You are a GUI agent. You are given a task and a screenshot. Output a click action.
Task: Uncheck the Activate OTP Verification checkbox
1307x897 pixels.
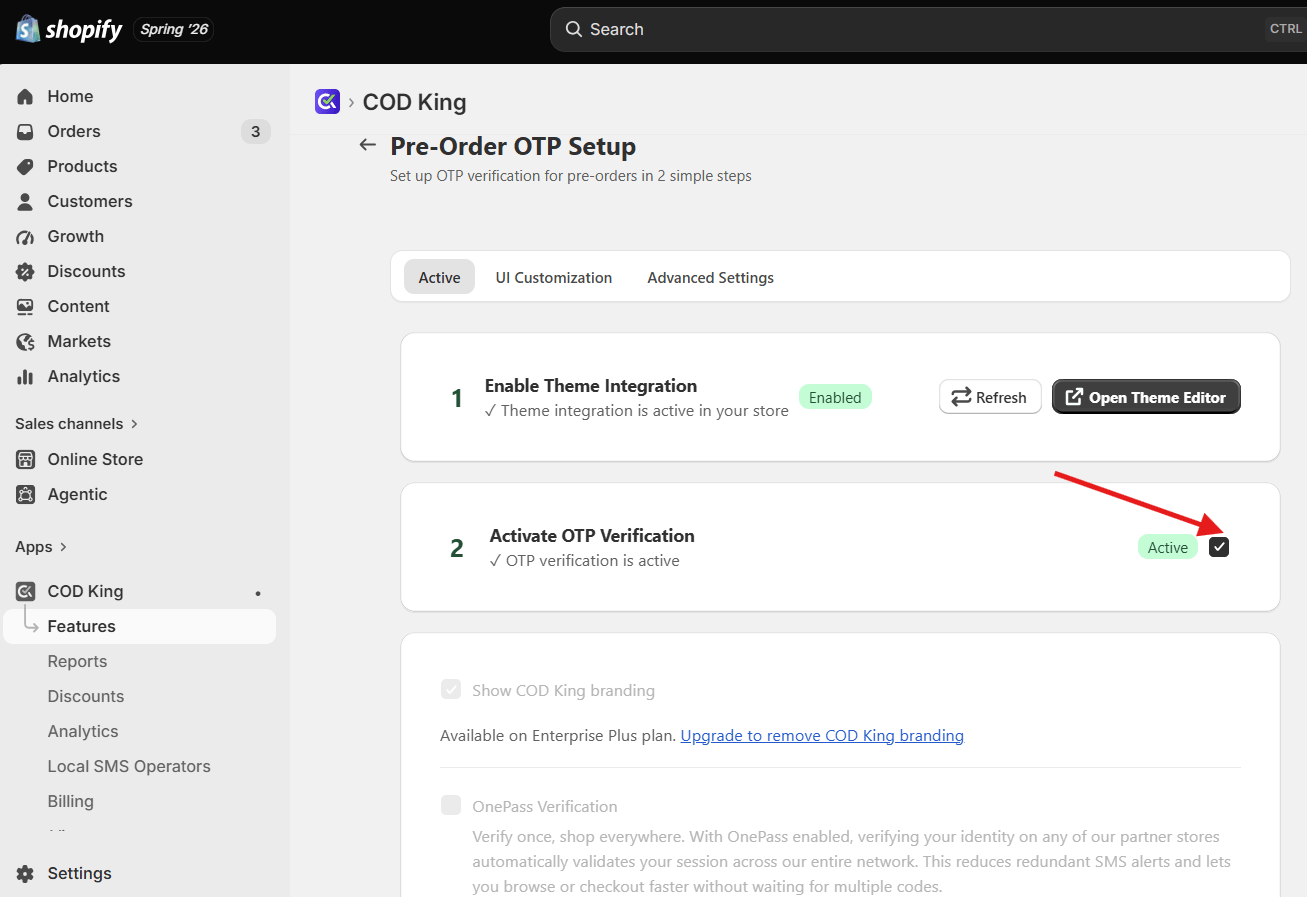(1218, 547)
